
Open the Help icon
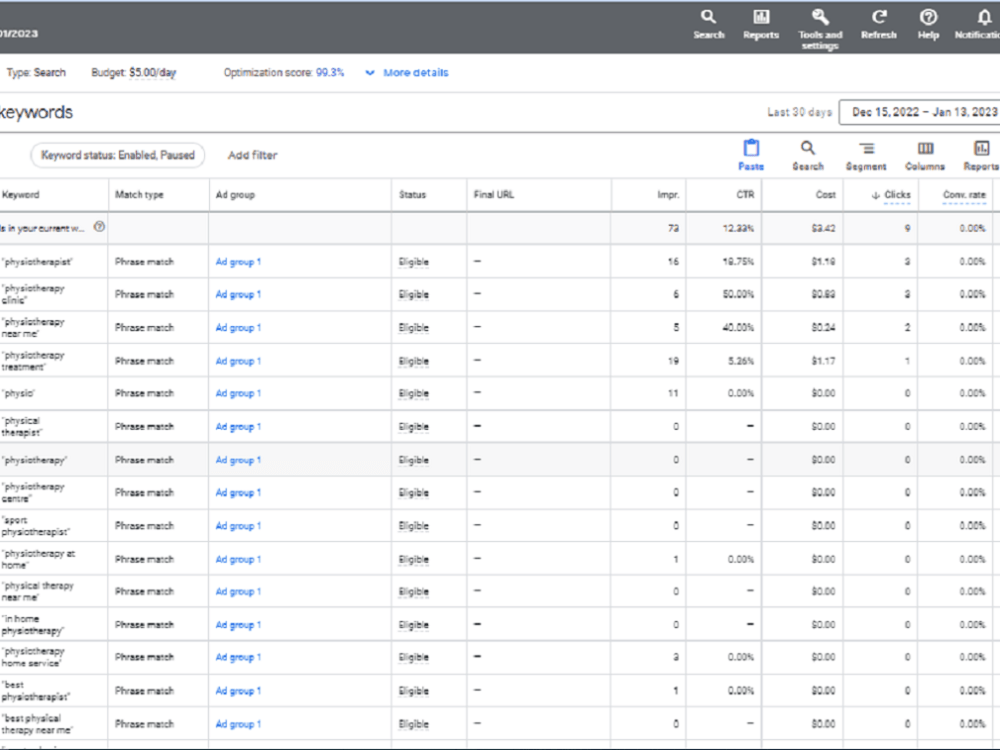point(928,17)
